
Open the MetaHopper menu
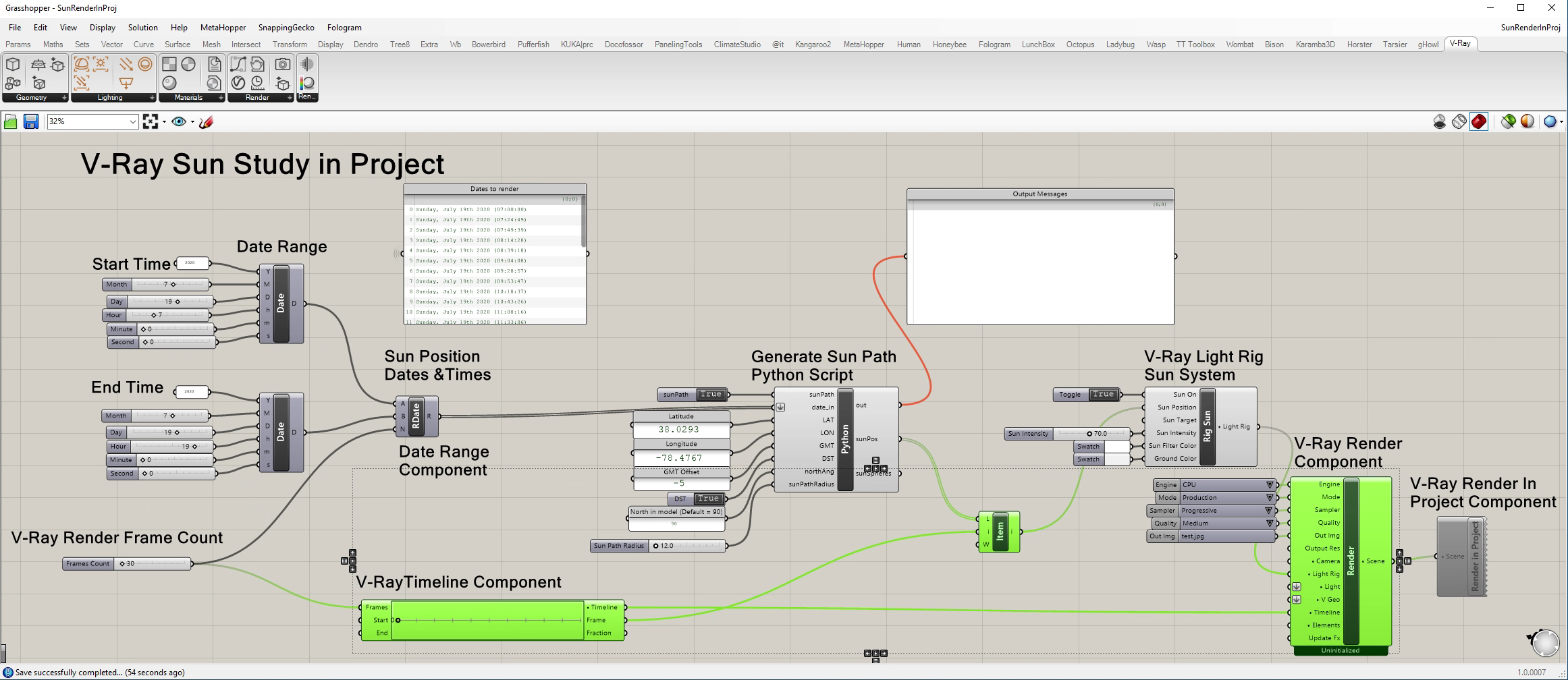click(223, 28)
